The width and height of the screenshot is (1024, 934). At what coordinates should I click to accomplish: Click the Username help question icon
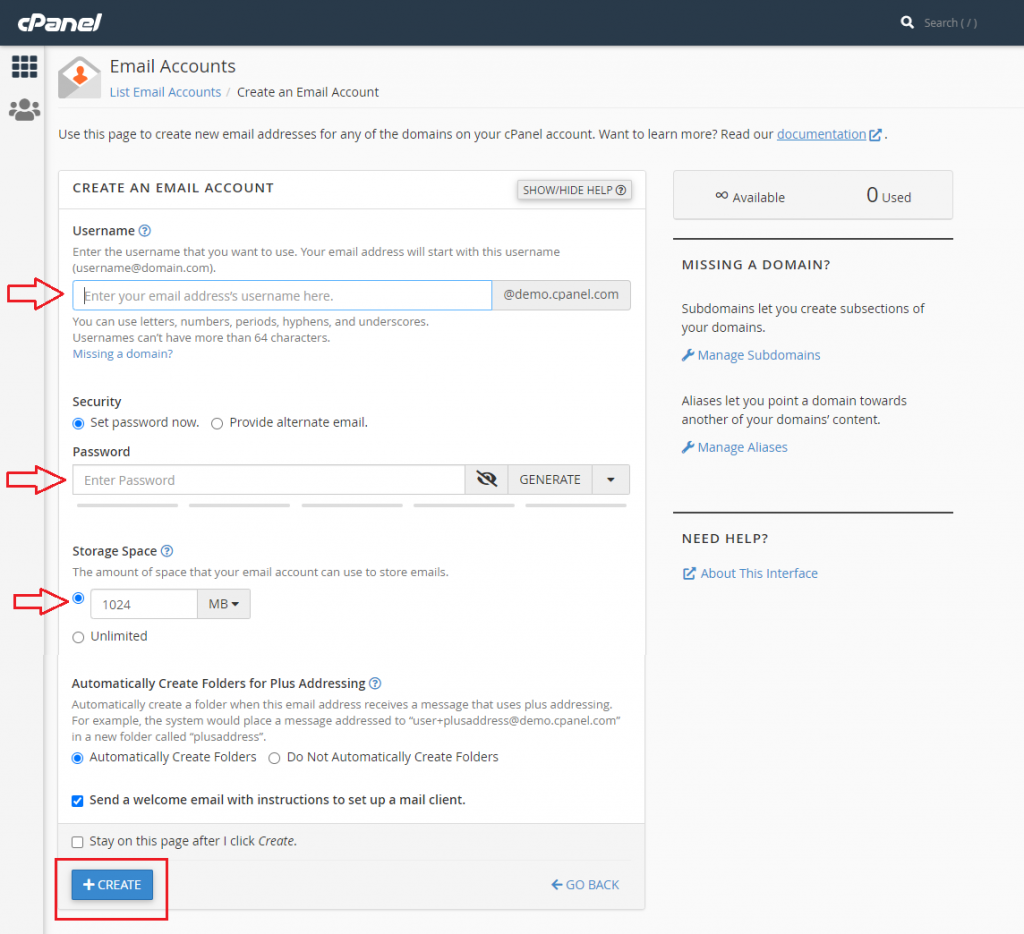coord(145,231)
